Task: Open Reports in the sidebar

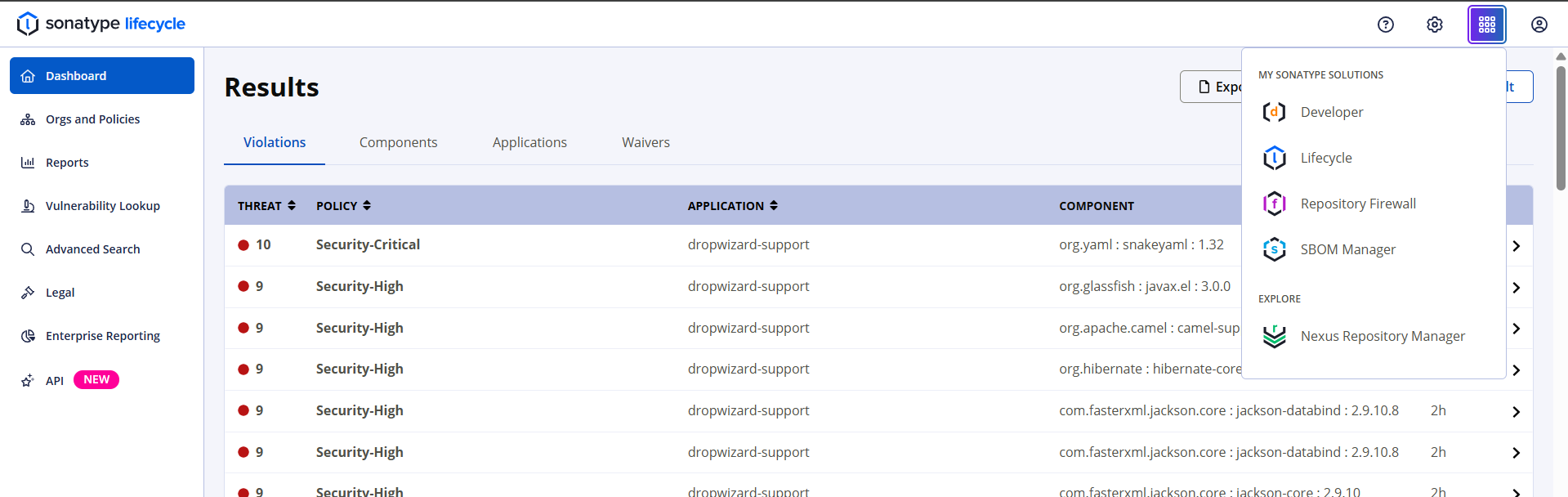Action: coord(102,163)
